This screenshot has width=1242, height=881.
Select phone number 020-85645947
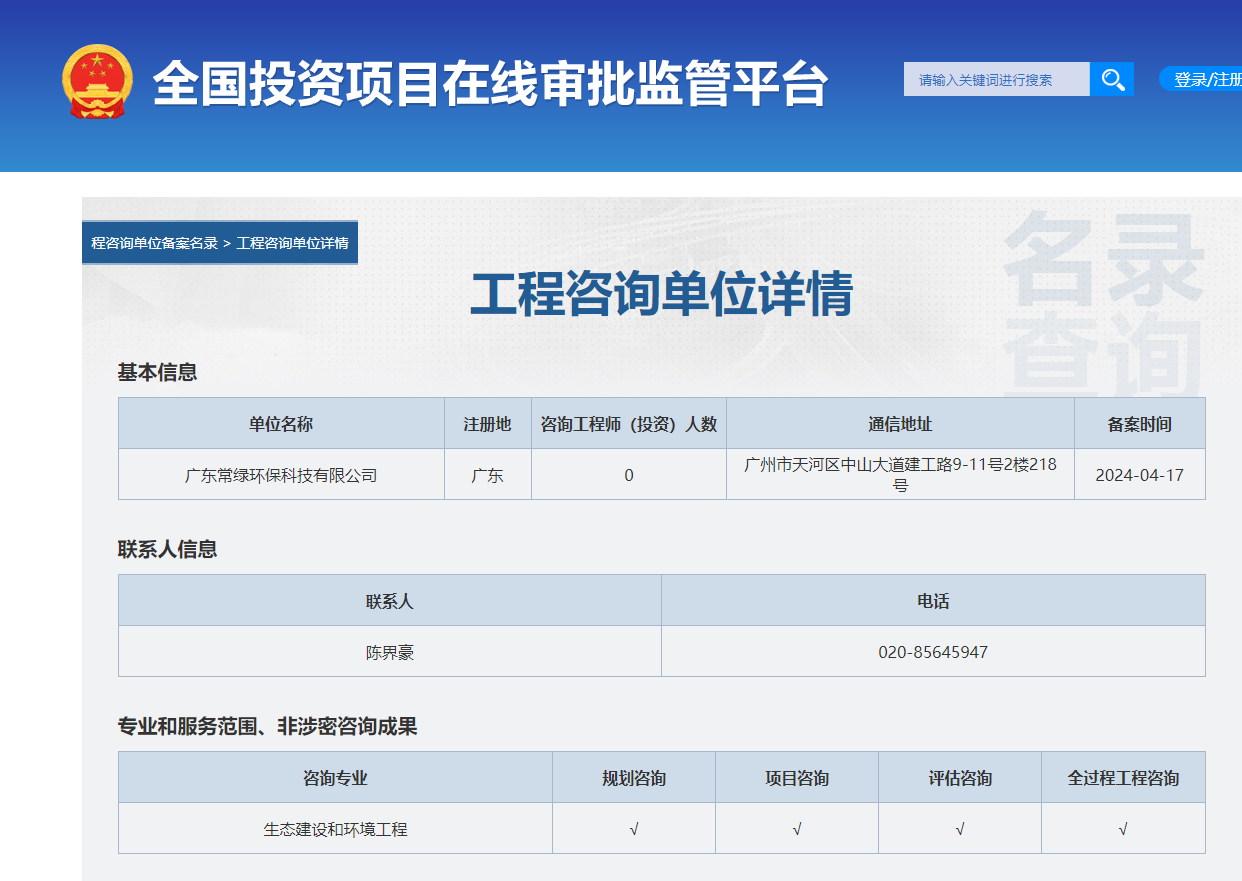pos(933,652)
